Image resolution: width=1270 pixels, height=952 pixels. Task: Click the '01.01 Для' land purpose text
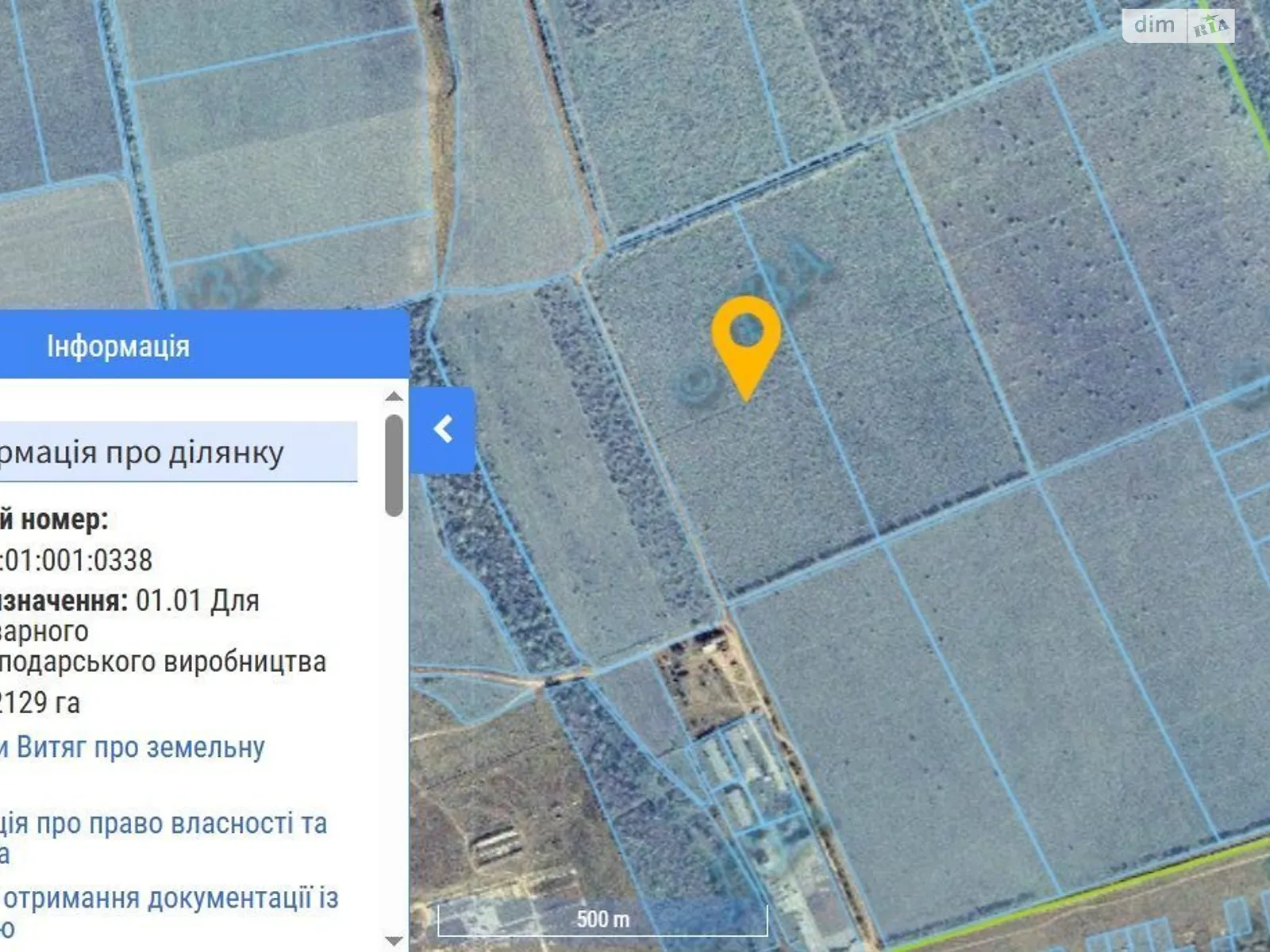pos(197,601)
